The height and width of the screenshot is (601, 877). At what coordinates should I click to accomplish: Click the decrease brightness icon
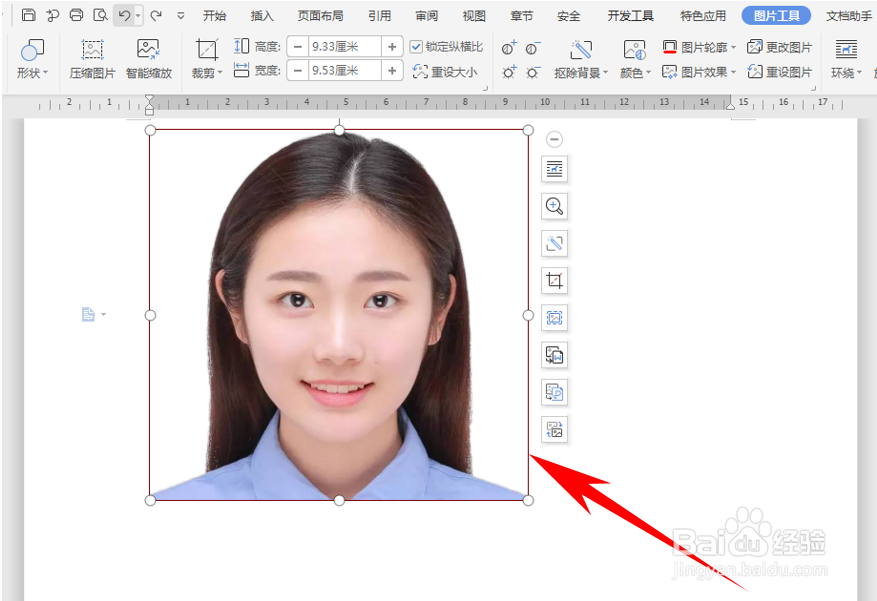click(x=533, y=72)
